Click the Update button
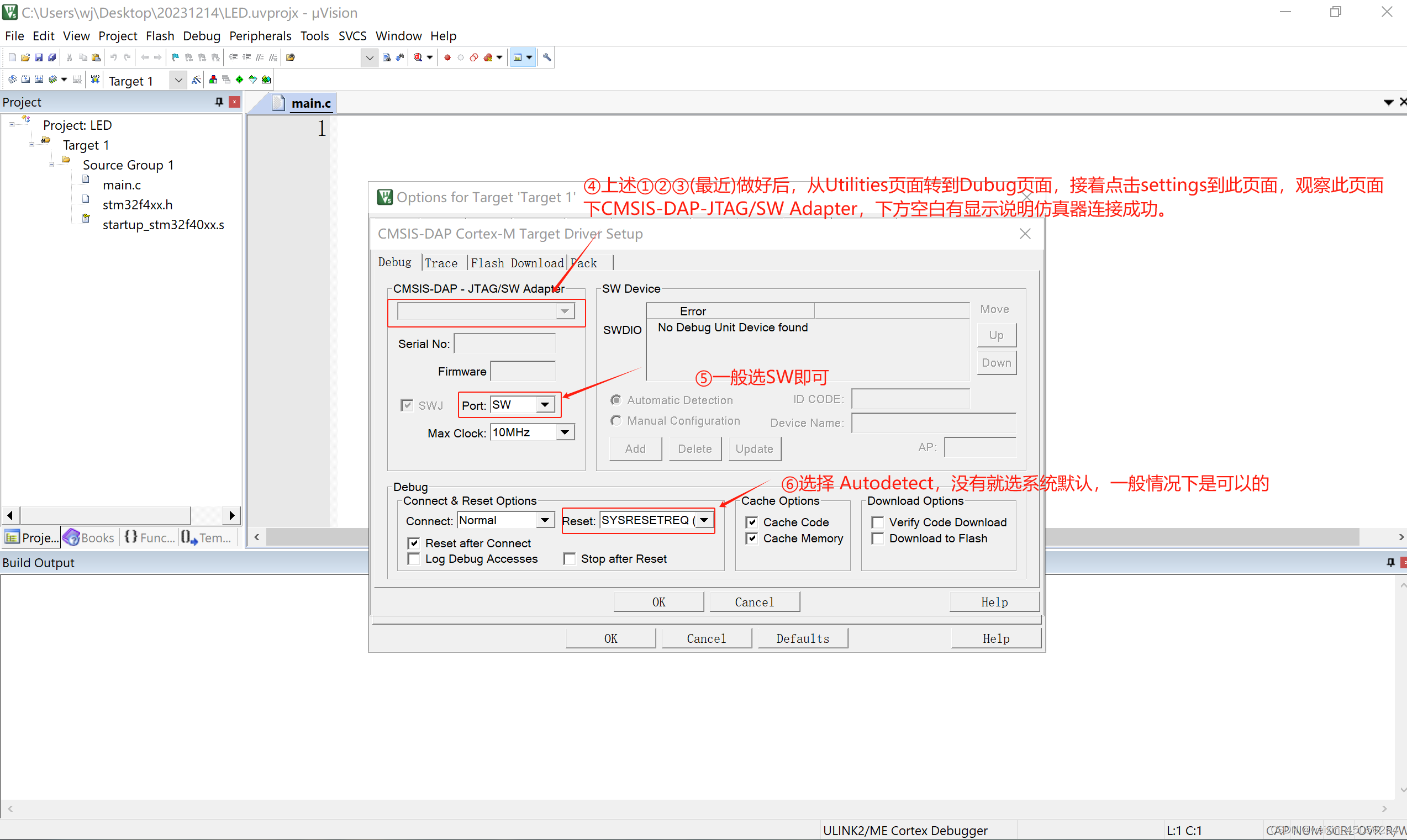Screen dimensions: 1407x840 pos(754,449)
